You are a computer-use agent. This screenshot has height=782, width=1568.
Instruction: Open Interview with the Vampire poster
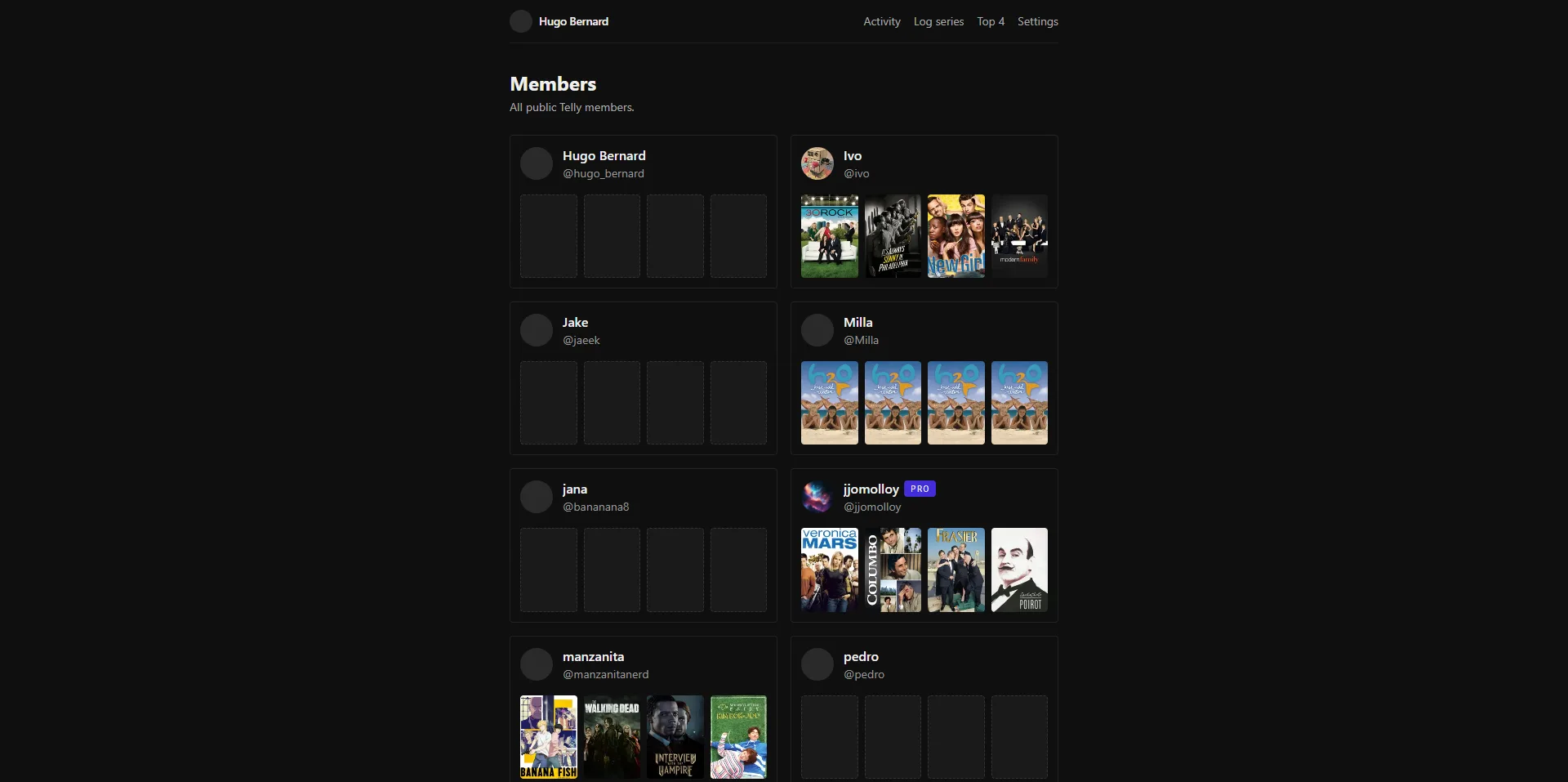[675, 737]
